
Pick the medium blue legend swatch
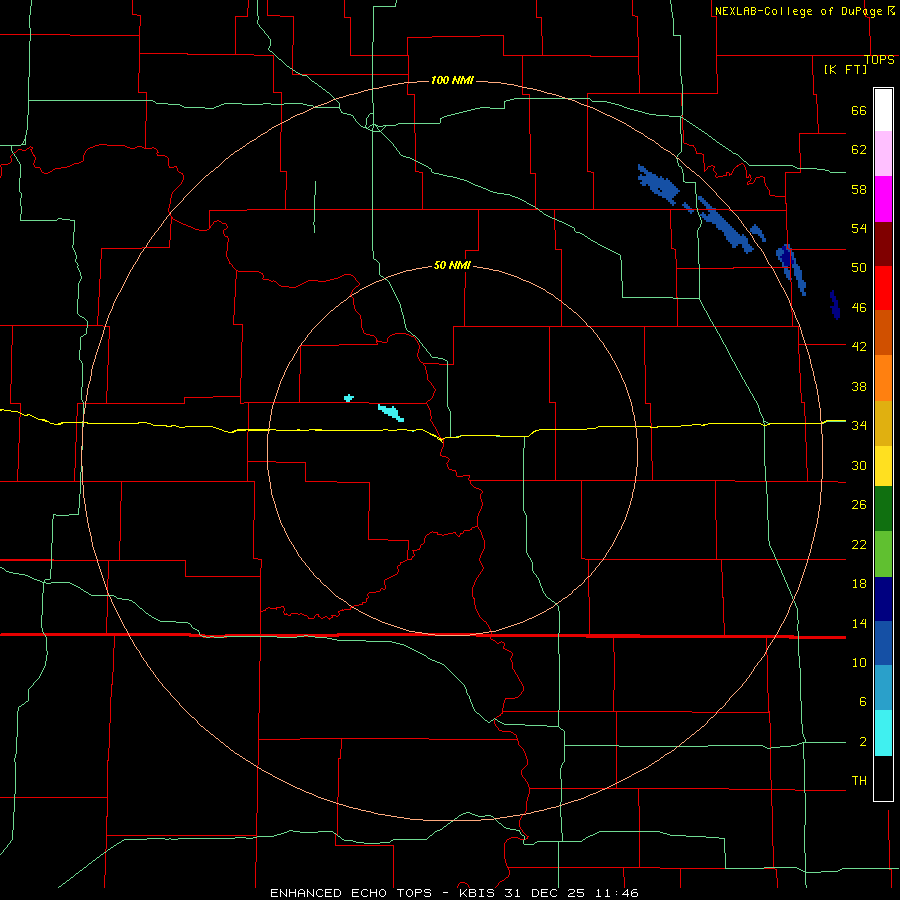pyautogui.click(x=883, y=643)
